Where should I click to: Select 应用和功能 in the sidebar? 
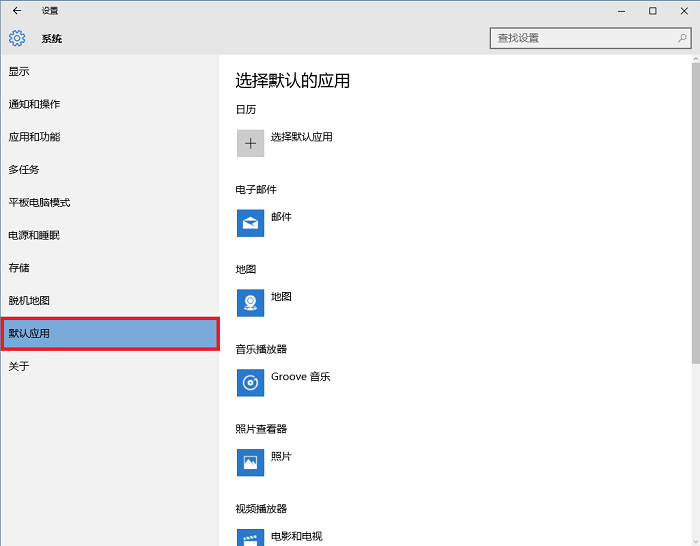[34, 137]
